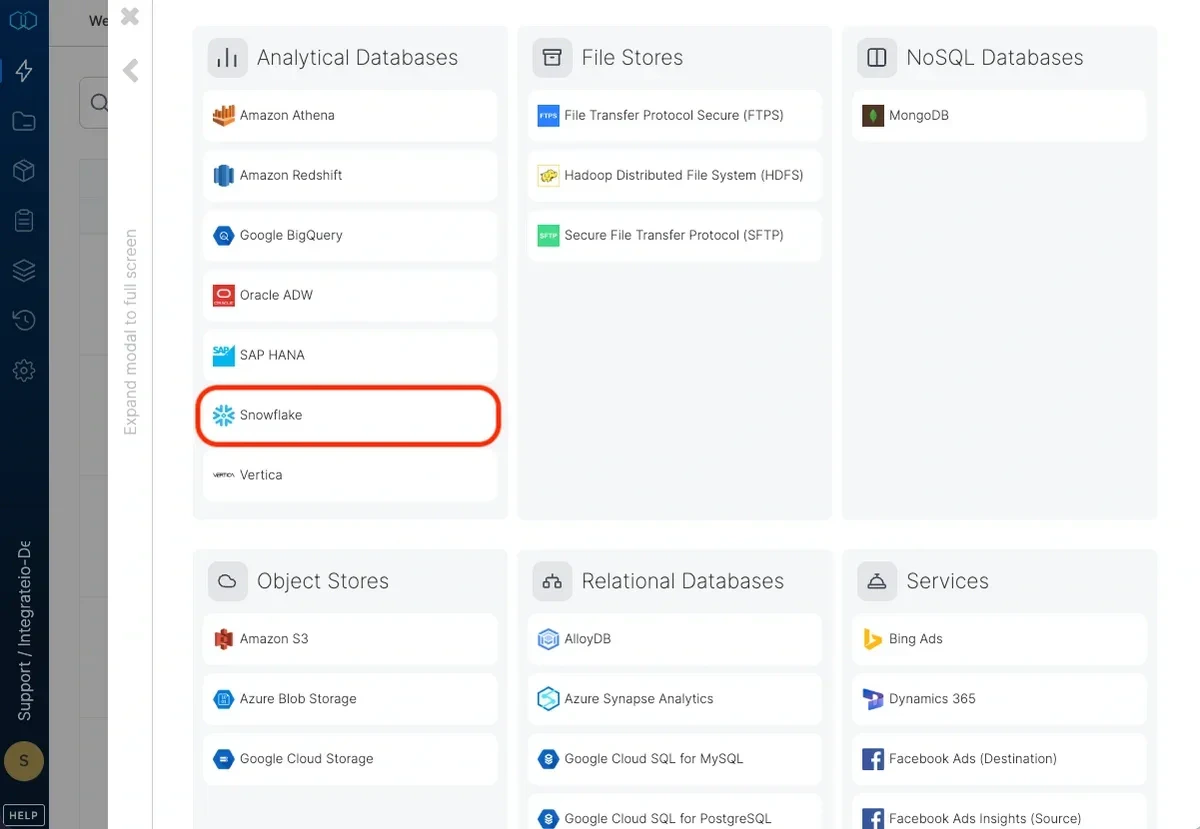Select Hadoop Distributed File System (HDFS)
Screen dimensions: 1200x829
(x=675, y=175)
